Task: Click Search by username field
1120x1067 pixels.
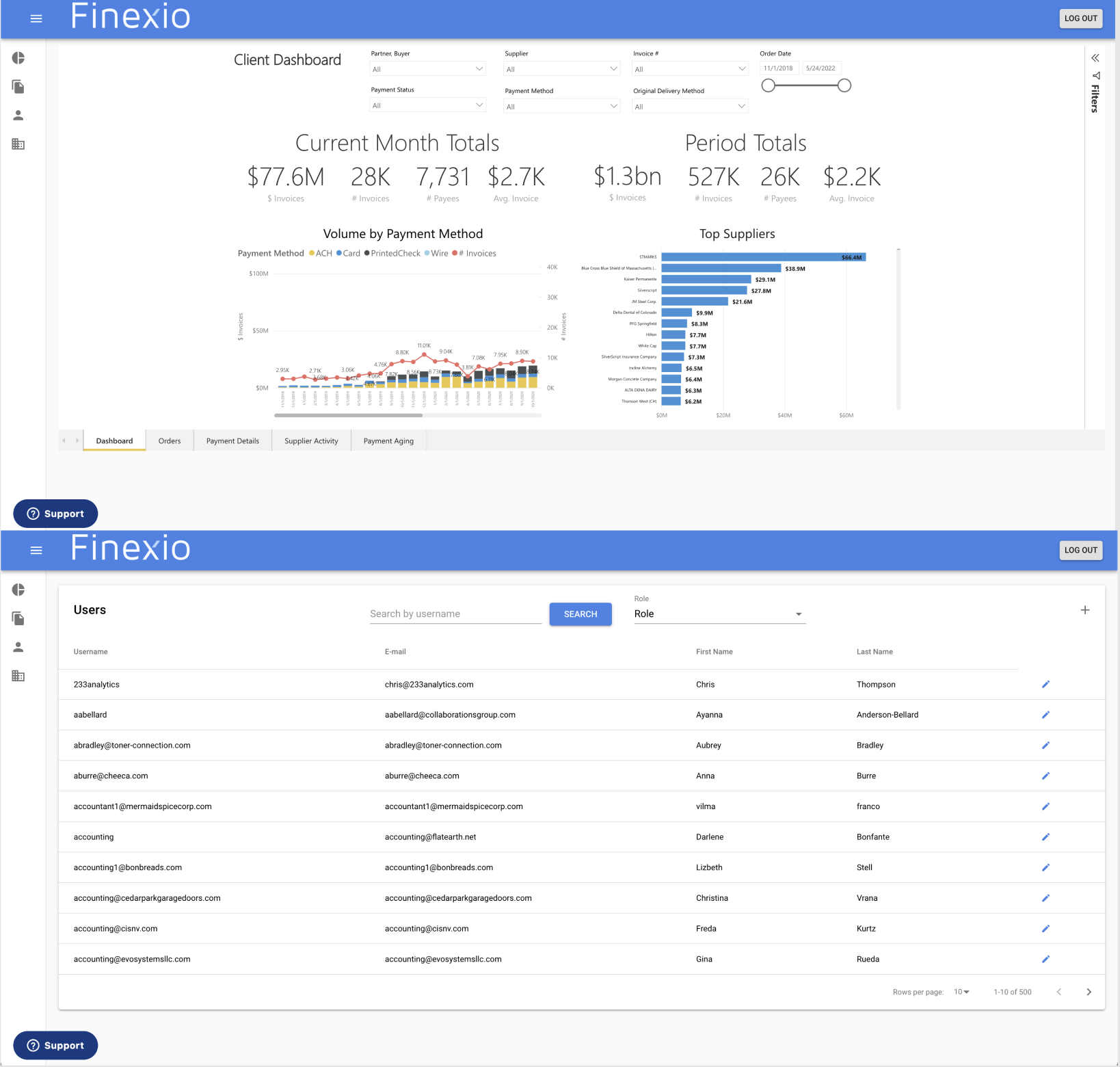Action: (455, 614)
